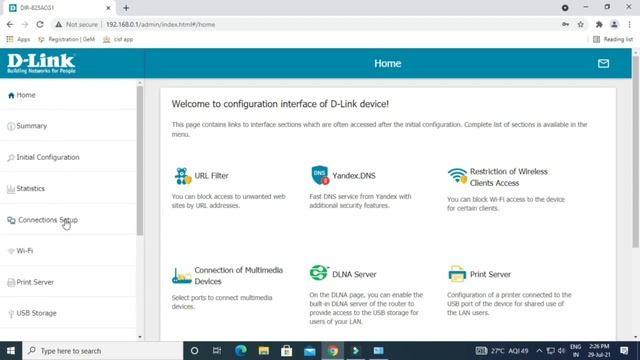Screen dimensions: 640x360
Task: Reload the page with the browser refresh button
Action: click(40, 24)
